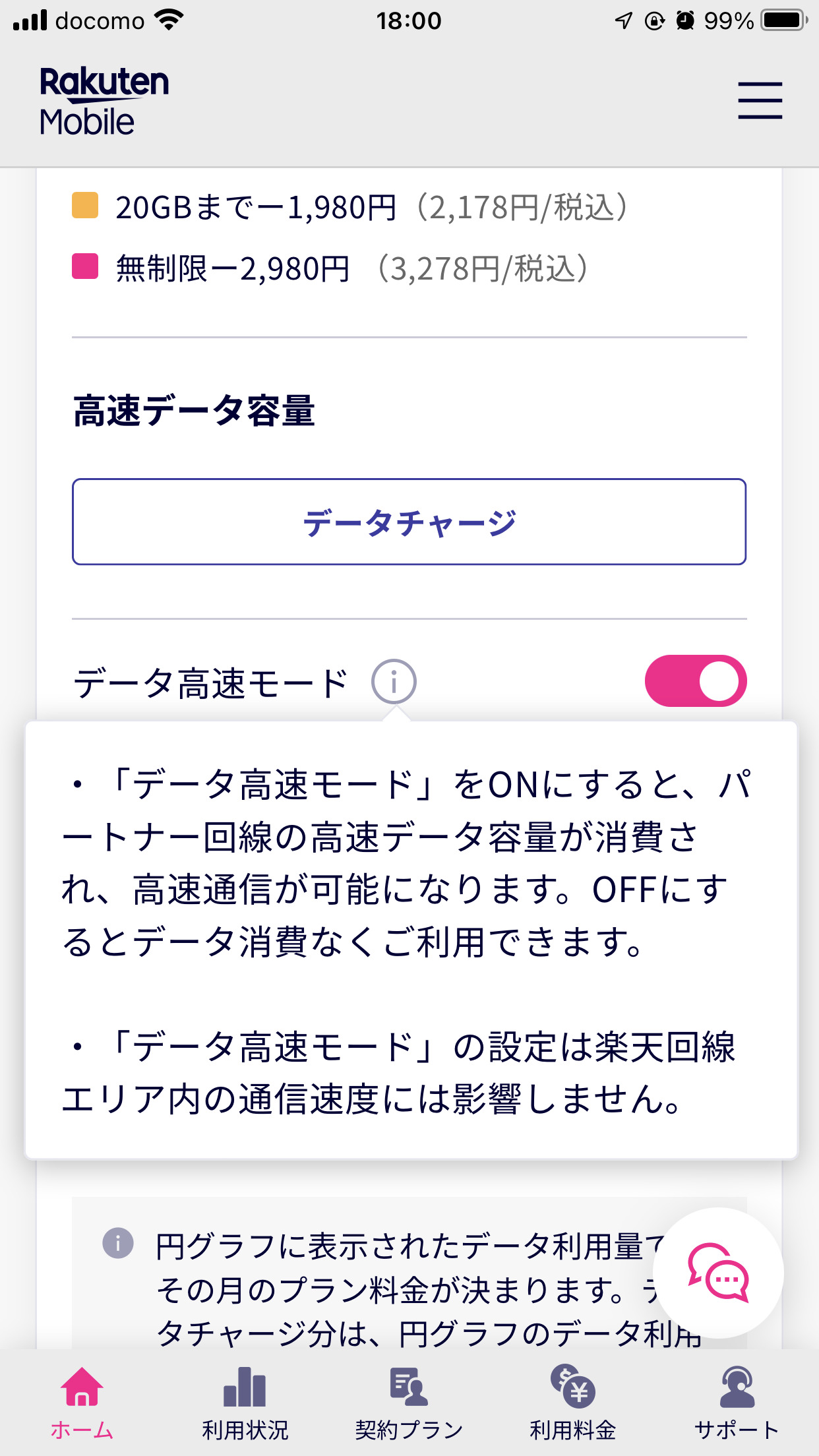Tap the data high-speed mode info icon

pyautogui.click(x=394, y=681)
